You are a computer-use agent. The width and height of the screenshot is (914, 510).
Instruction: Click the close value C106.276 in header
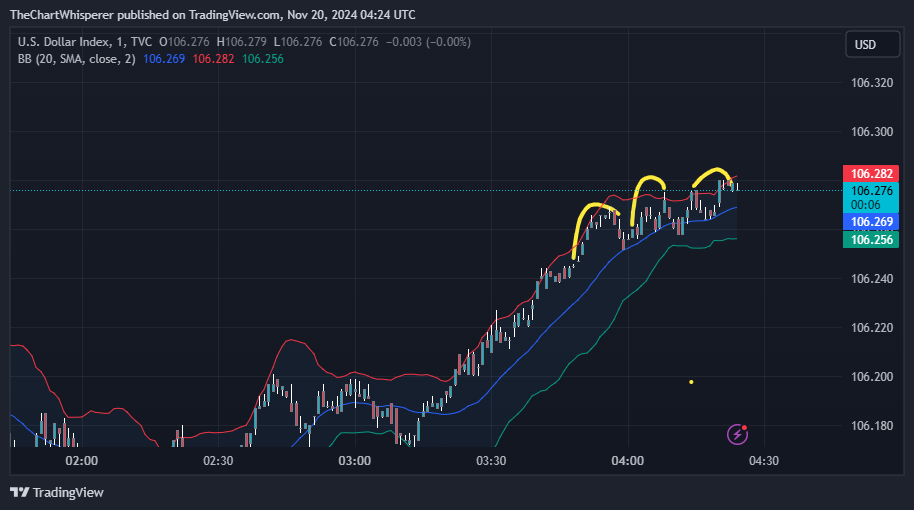pos(354,42)
